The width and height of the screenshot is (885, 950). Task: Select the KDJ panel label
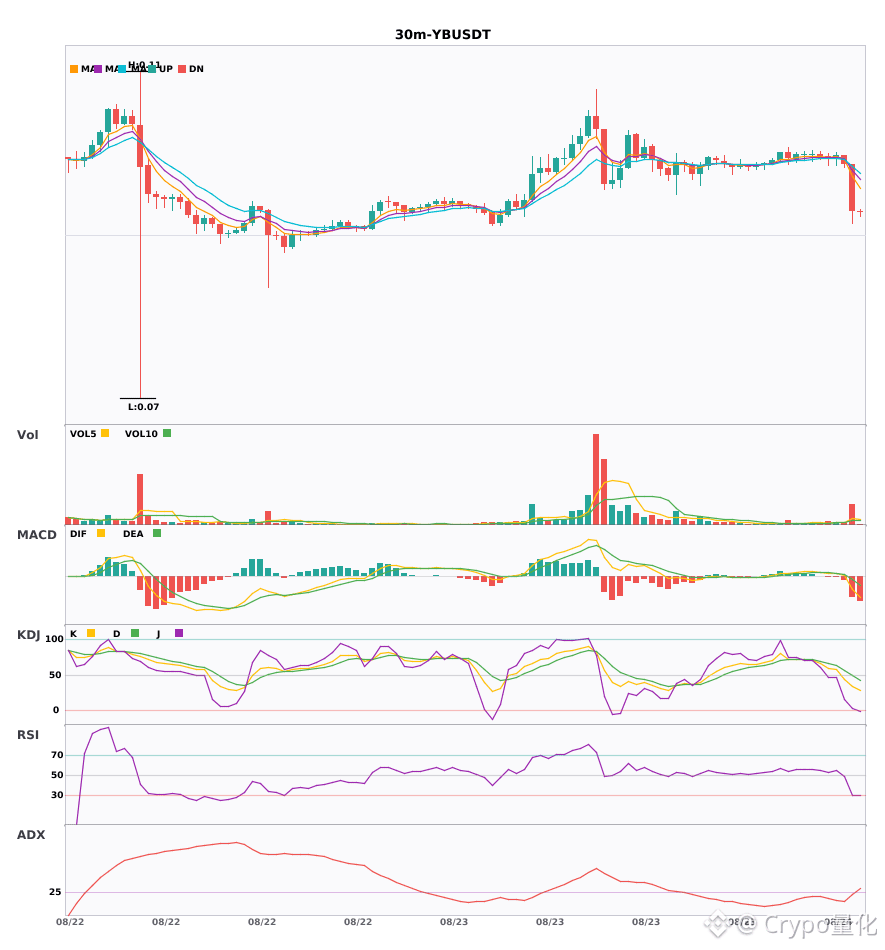28,635
